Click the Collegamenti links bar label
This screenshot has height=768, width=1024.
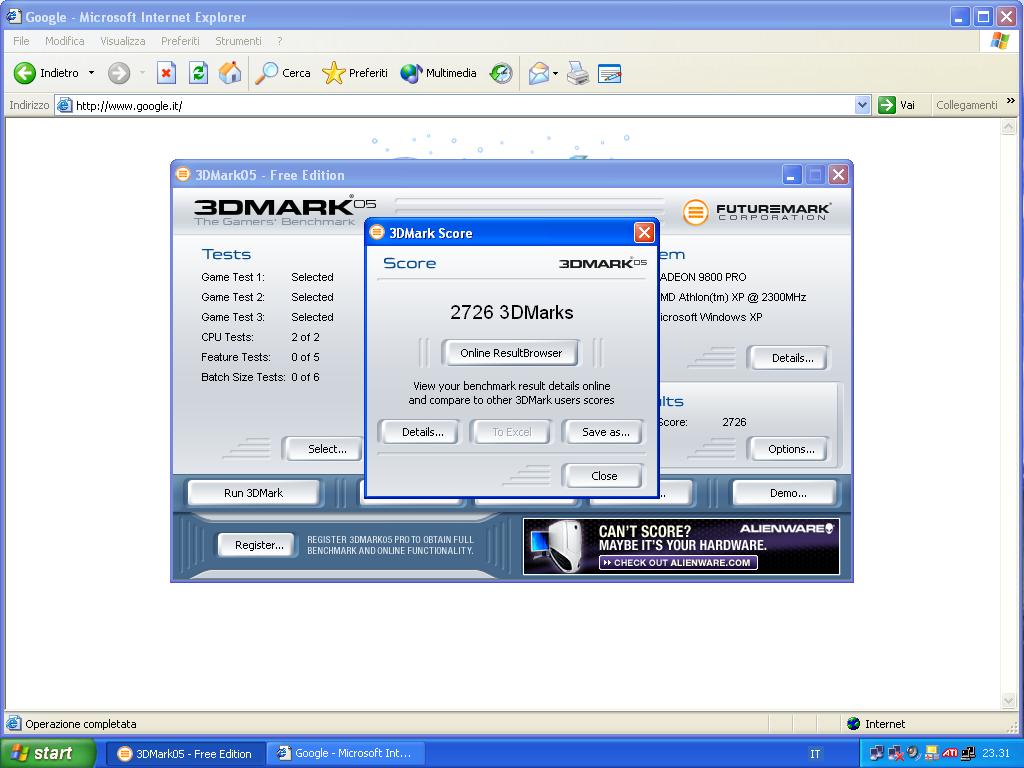pos(967,105)
